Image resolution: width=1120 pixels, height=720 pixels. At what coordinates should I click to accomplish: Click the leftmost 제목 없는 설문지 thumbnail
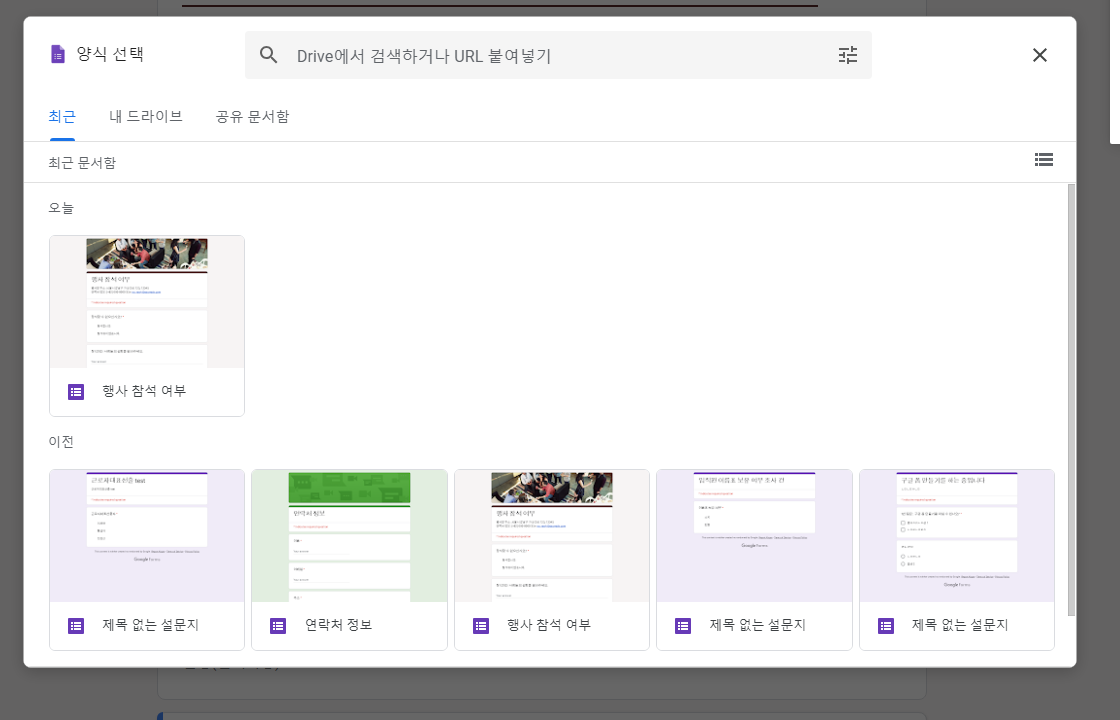tap(147, 535)
